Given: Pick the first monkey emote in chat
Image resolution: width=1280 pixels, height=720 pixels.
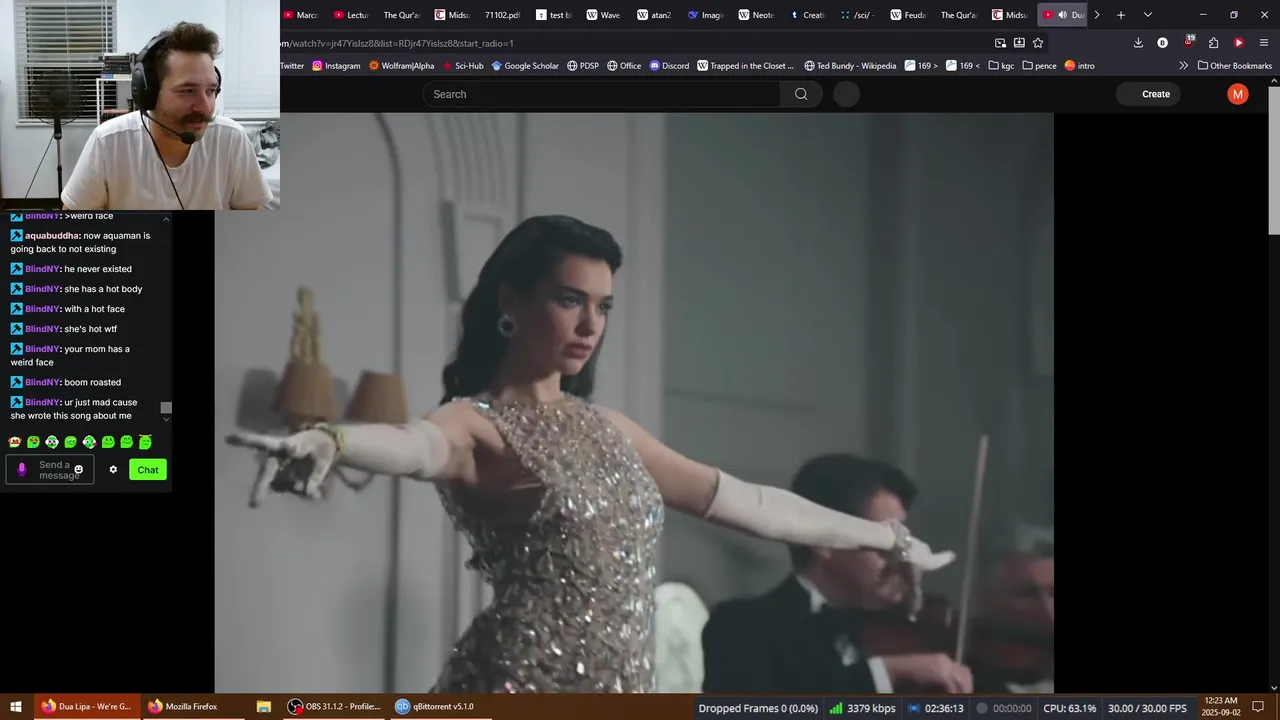Looking at the screenshot, I should pos(15,442).
